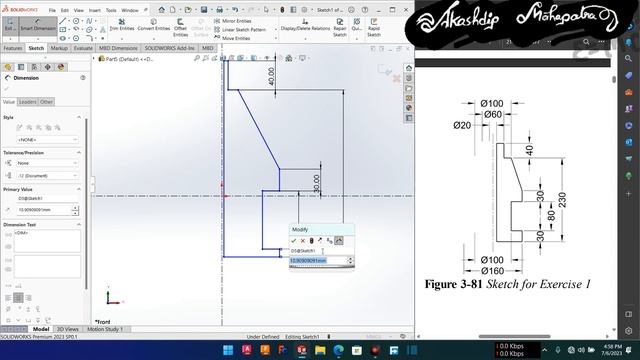This screenshot has width=640, height=360.
Task: Open the Style <NONE> dropdown
Action: (x=47, y=140)
